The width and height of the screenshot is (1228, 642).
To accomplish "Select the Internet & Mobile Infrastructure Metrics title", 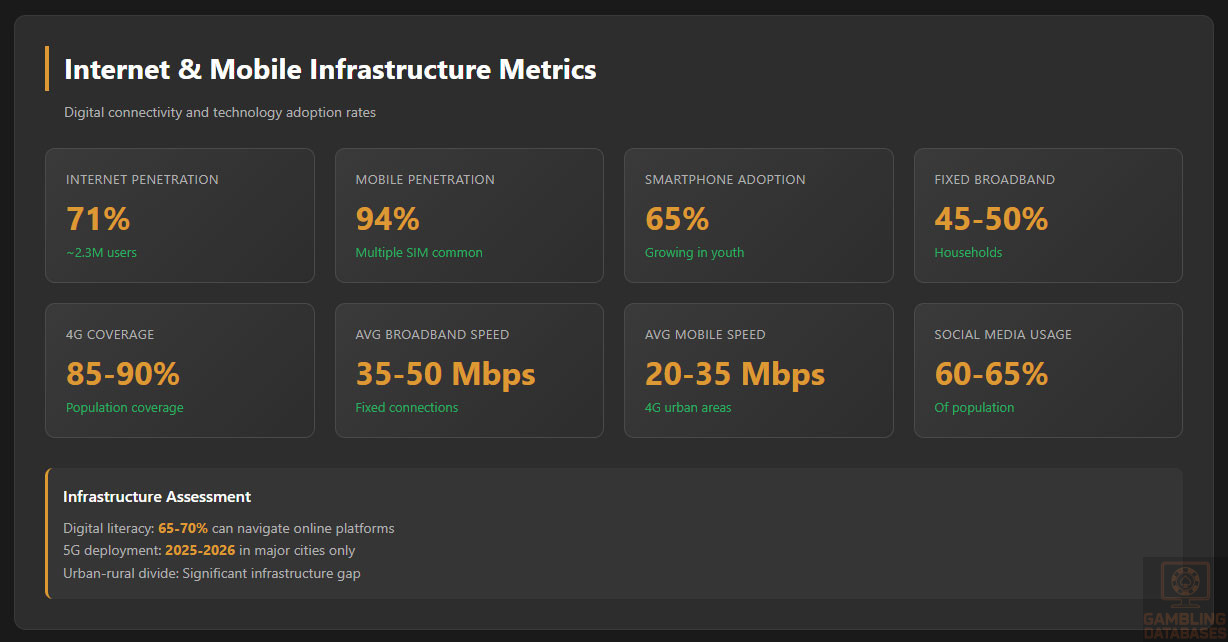I will [x=330, y=69].
